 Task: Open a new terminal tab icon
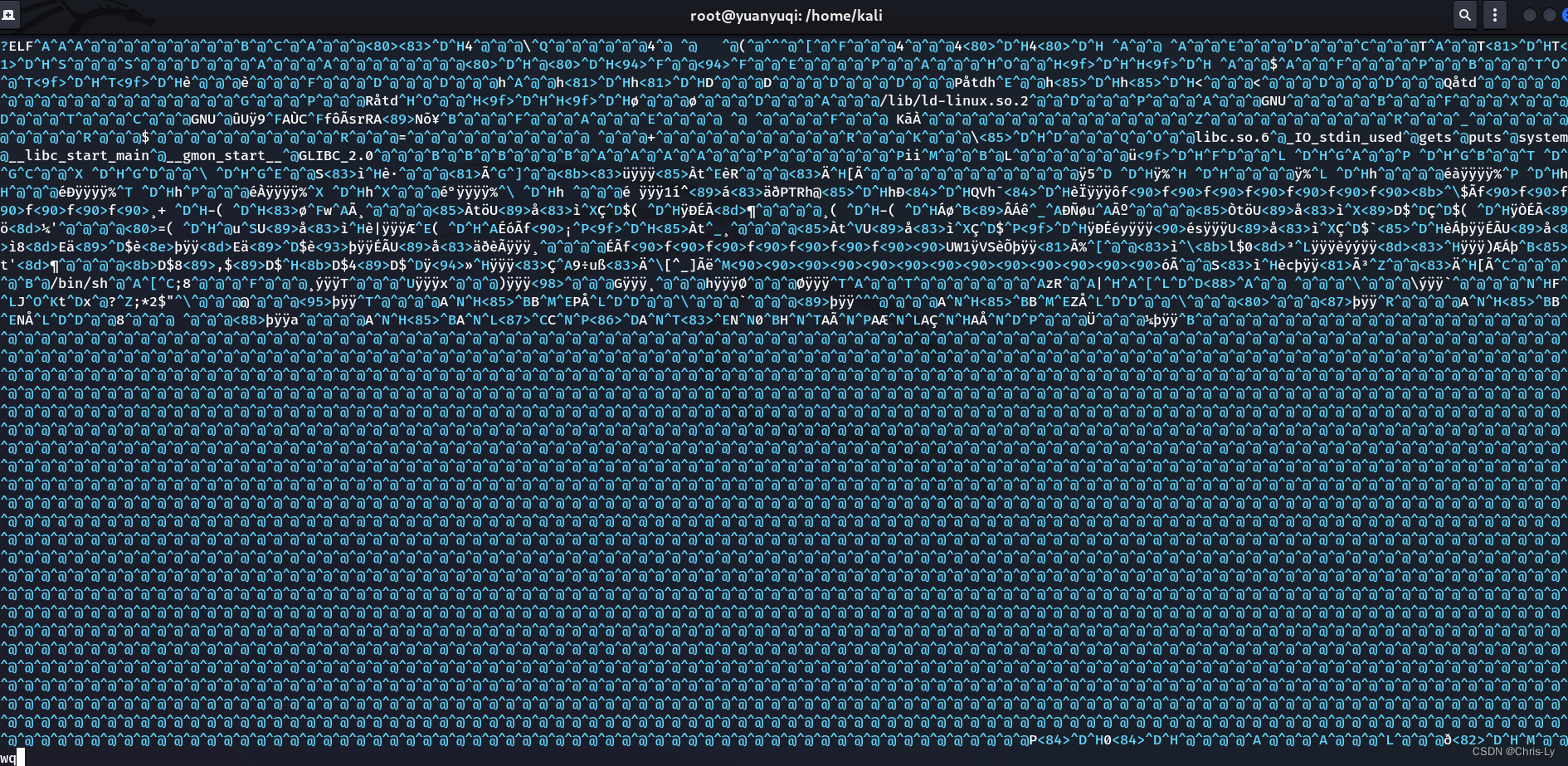click(9, 15)
